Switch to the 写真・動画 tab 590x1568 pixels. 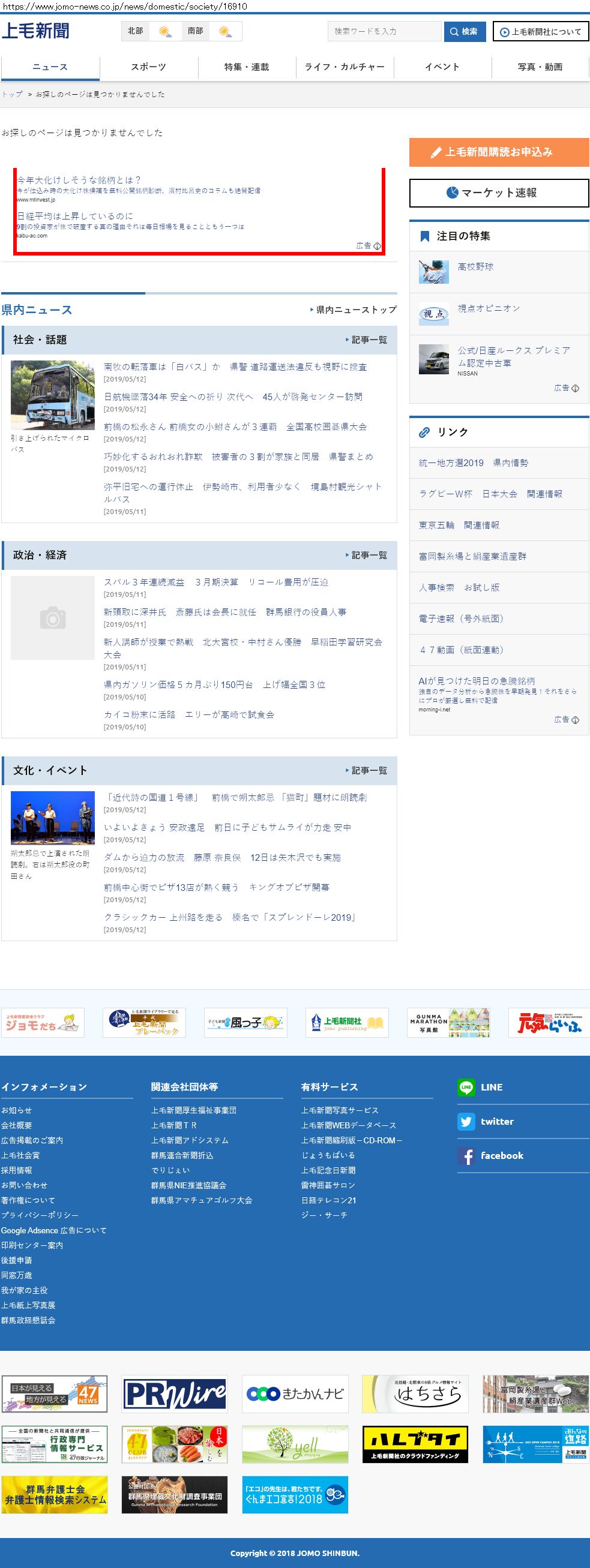[540, 67]
